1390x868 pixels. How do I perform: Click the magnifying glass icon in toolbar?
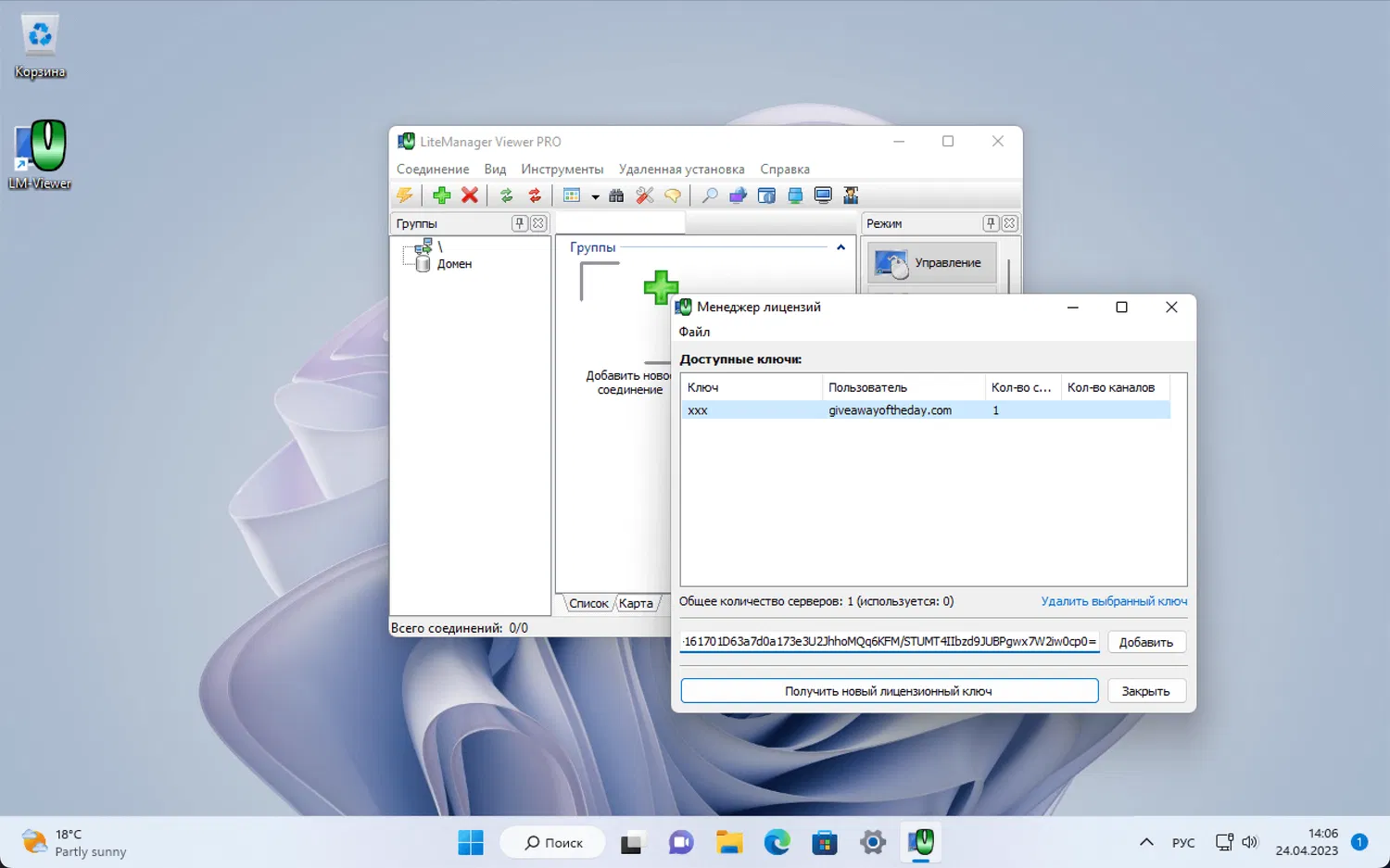(x=709, y=195)
